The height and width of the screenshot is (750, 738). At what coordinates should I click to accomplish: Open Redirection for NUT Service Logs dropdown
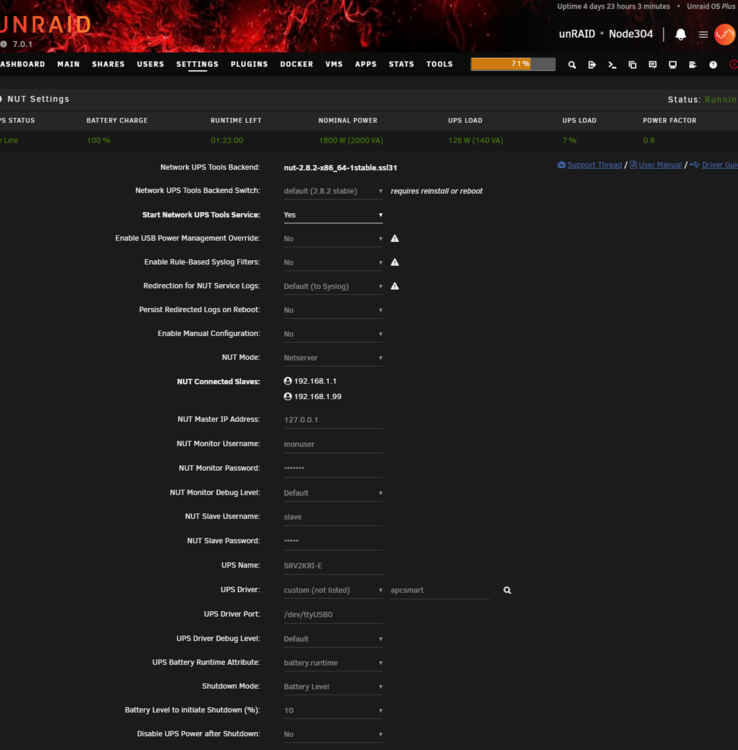click(333, 287)
